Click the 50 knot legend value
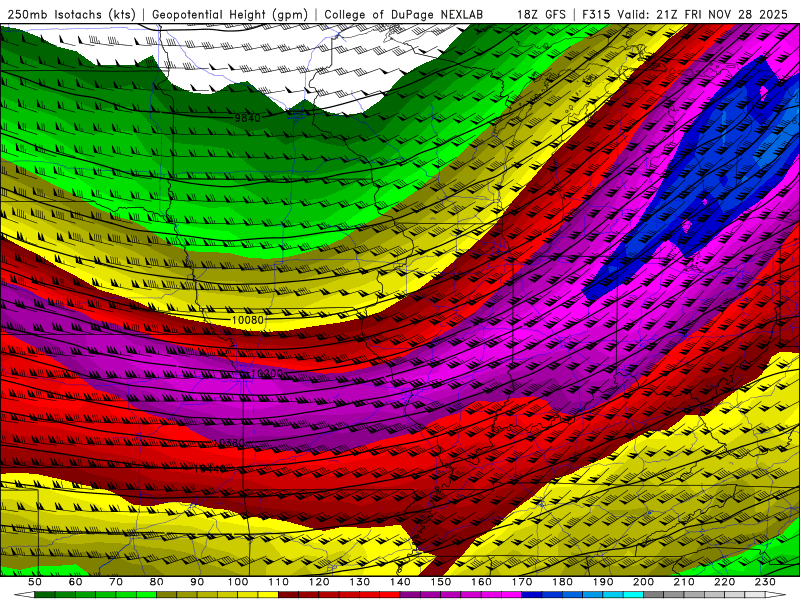The height and width of the screenshot is (600, 800). (x=35, y=582)
